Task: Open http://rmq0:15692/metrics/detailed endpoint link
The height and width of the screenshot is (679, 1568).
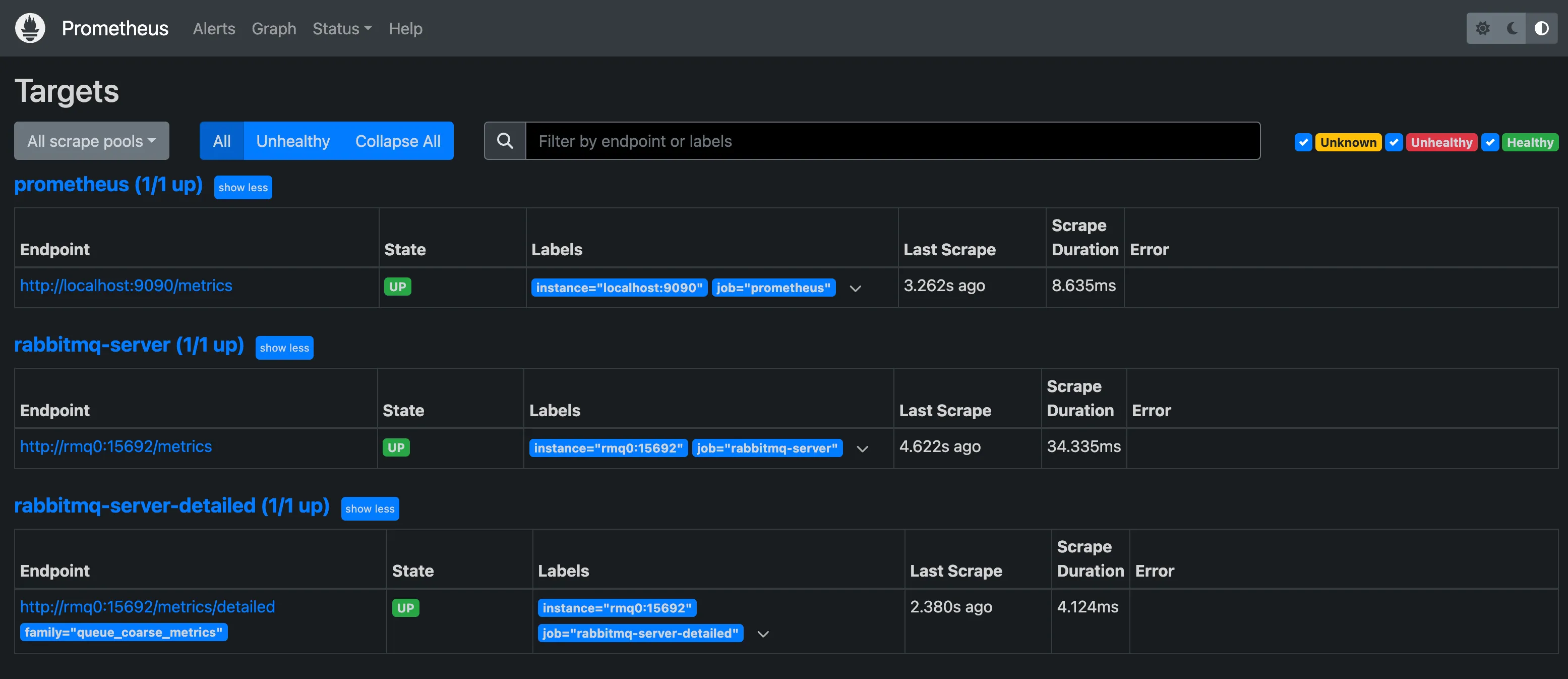Action: pos(147,606)
